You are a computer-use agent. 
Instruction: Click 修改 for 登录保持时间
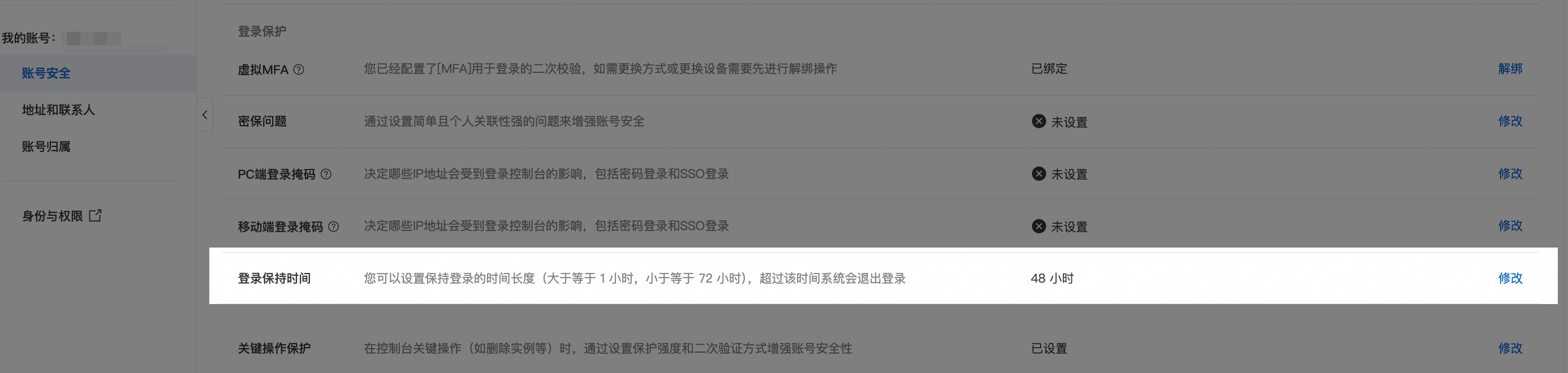(x=1510, y=278)
